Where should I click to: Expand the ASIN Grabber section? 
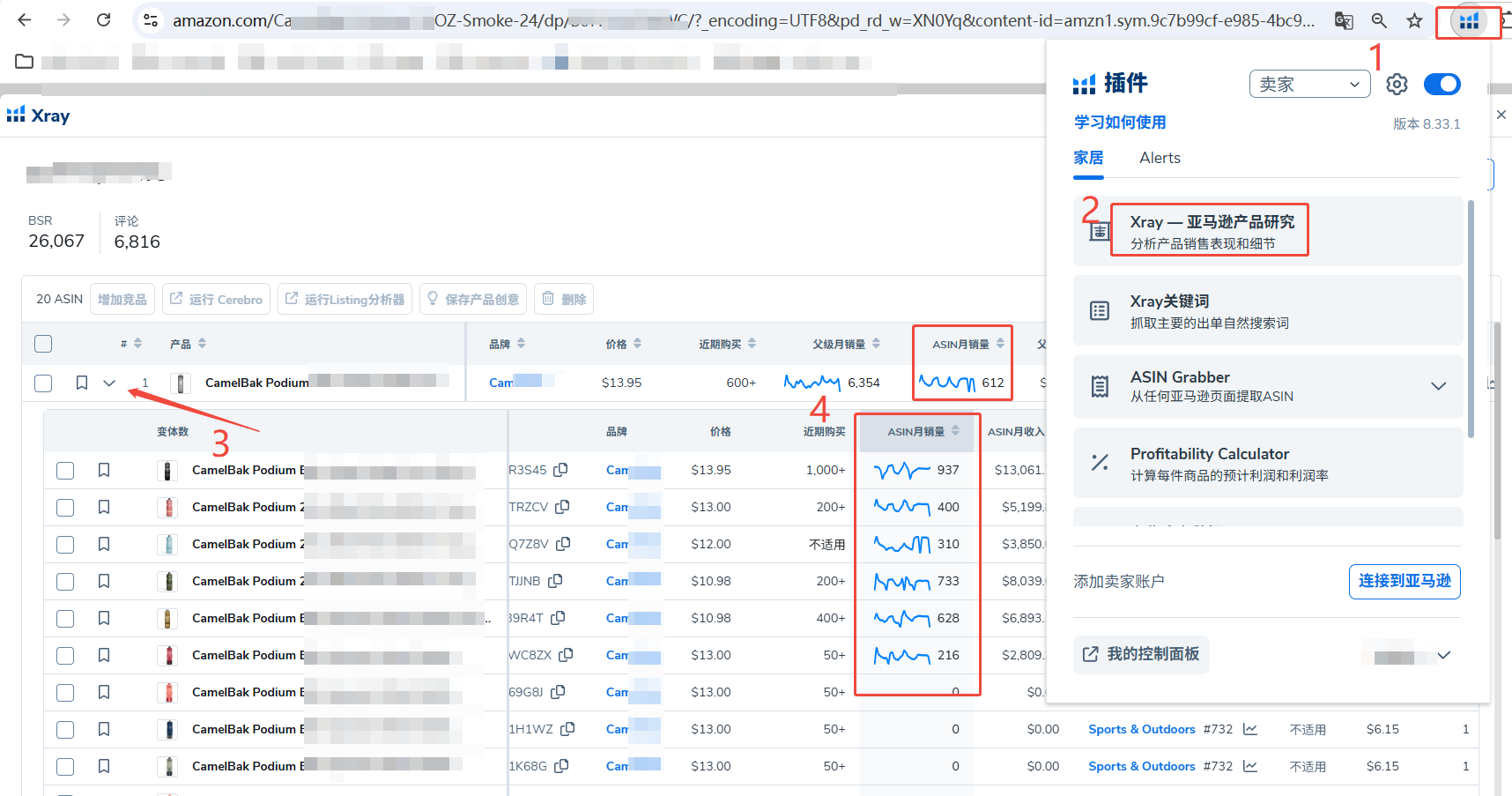(1438, 386)
